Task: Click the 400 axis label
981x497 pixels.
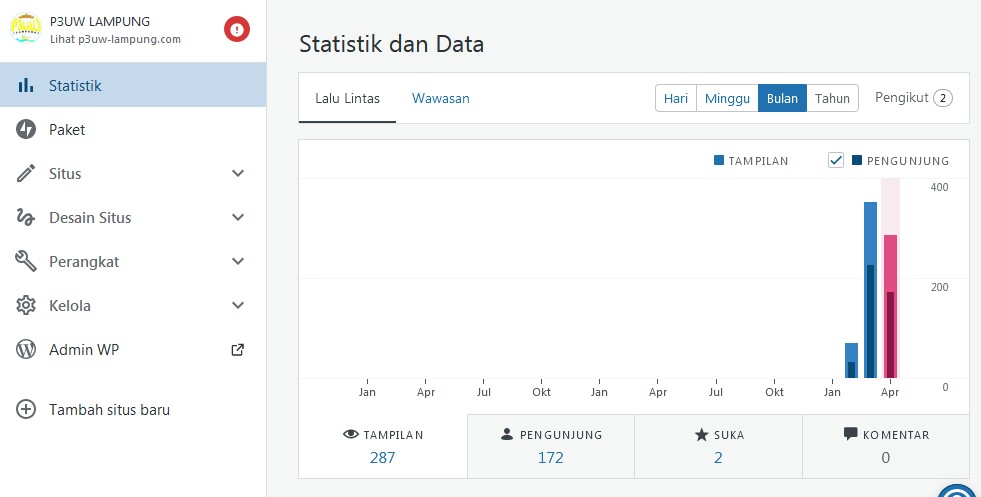Action: 939,187
